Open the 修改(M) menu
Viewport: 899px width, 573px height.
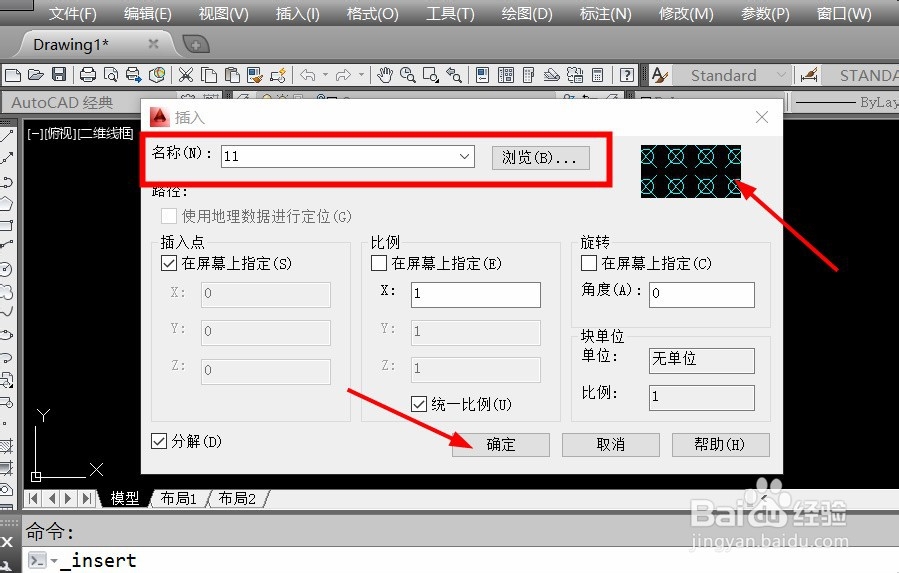(x=686, y=13)
